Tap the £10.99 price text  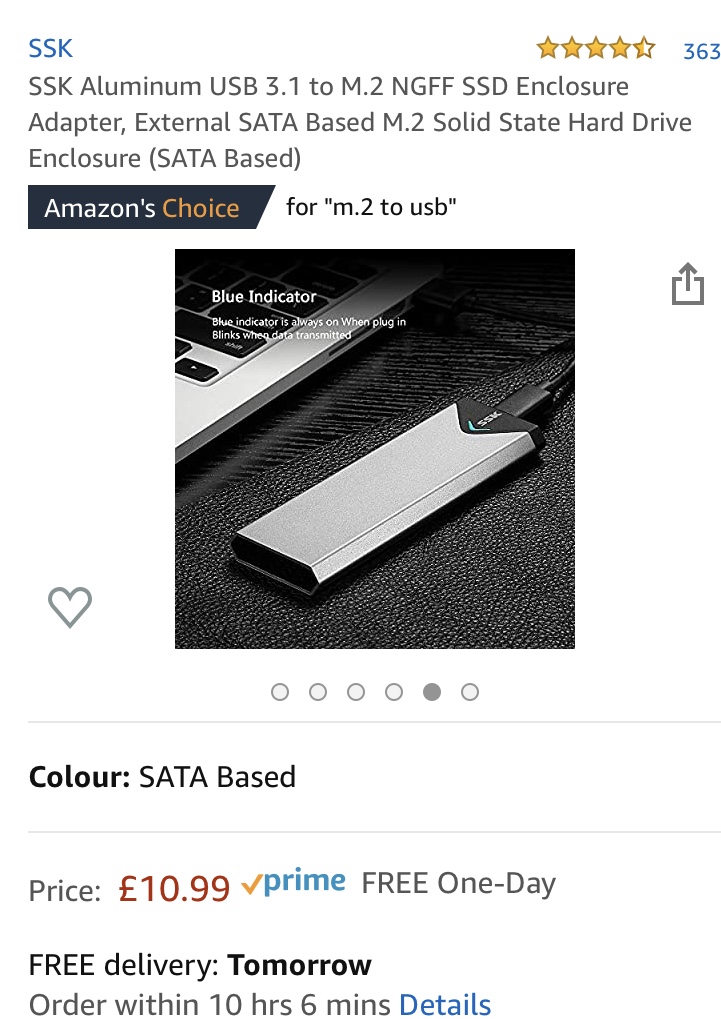coord(174,888)
